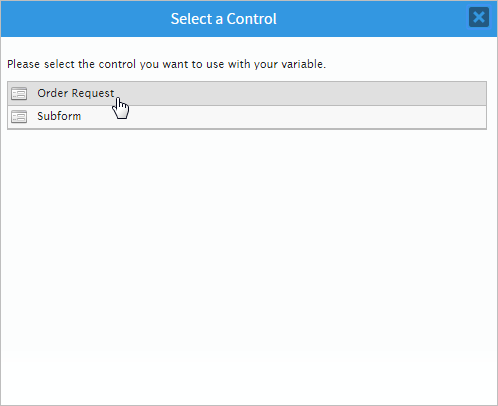498x406 pixels.
Task: Click the Order Request form icon
Action: [x=19, y=94]
